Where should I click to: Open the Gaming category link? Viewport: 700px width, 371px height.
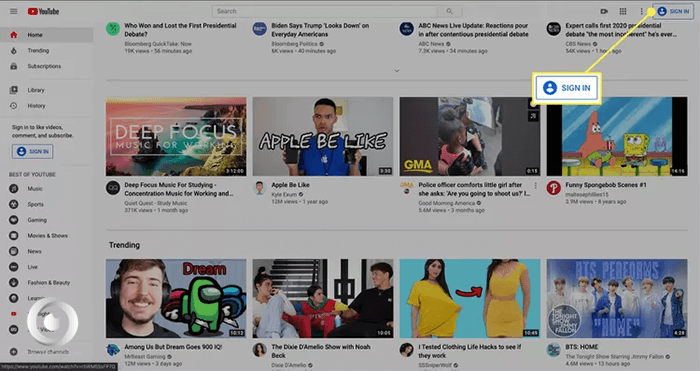point(37,220)
